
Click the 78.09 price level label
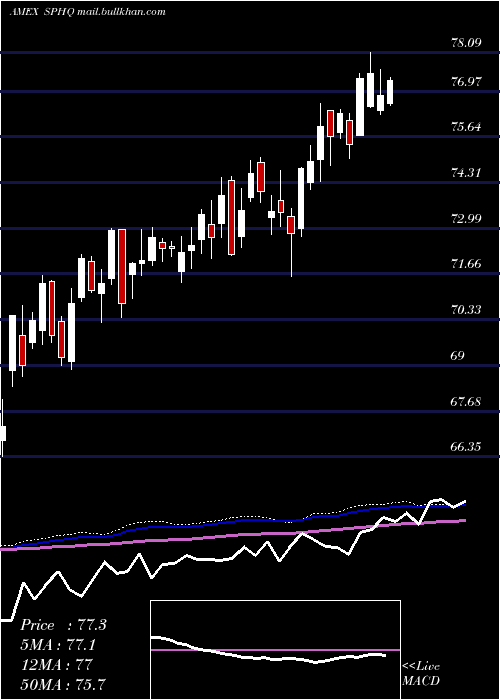pyautogui.click(x=467, y=43)
